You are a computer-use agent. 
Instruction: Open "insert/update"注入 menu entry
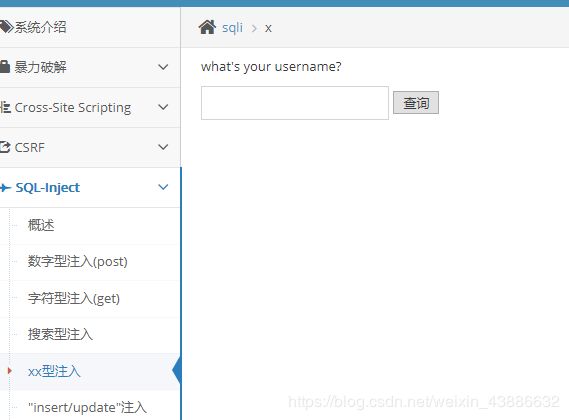(87, 407)
